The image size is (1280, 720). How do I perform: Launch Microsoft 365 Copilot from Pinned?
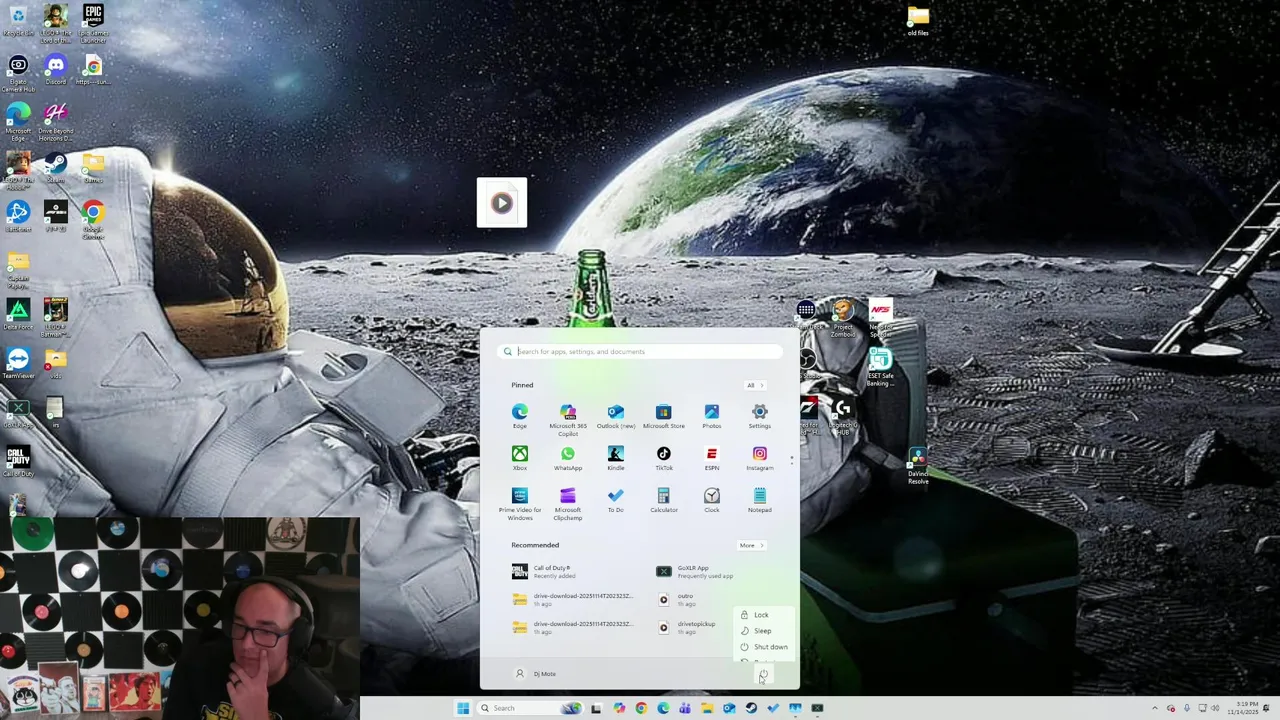568,420
